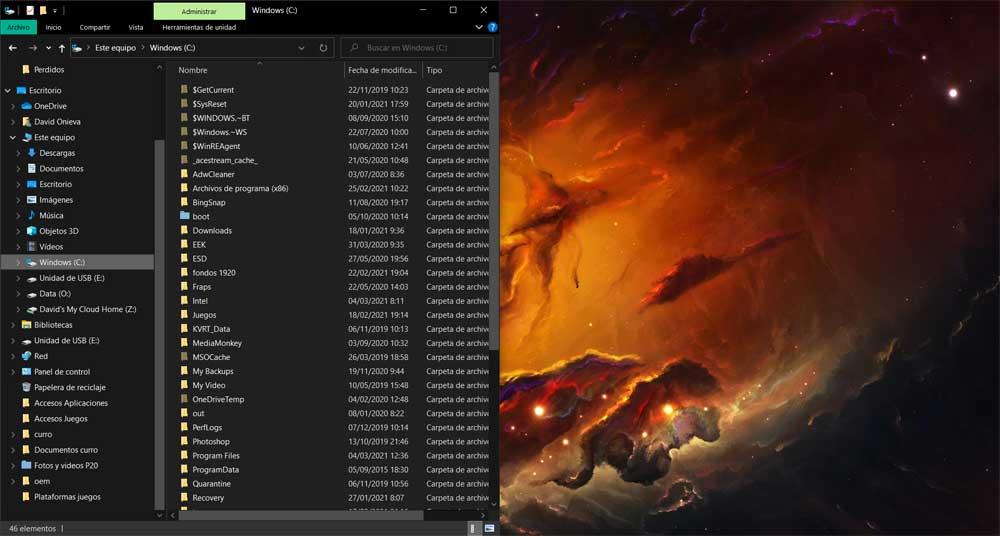
Task: Click the Back navigation arrow
Action: tap(13, 48)
